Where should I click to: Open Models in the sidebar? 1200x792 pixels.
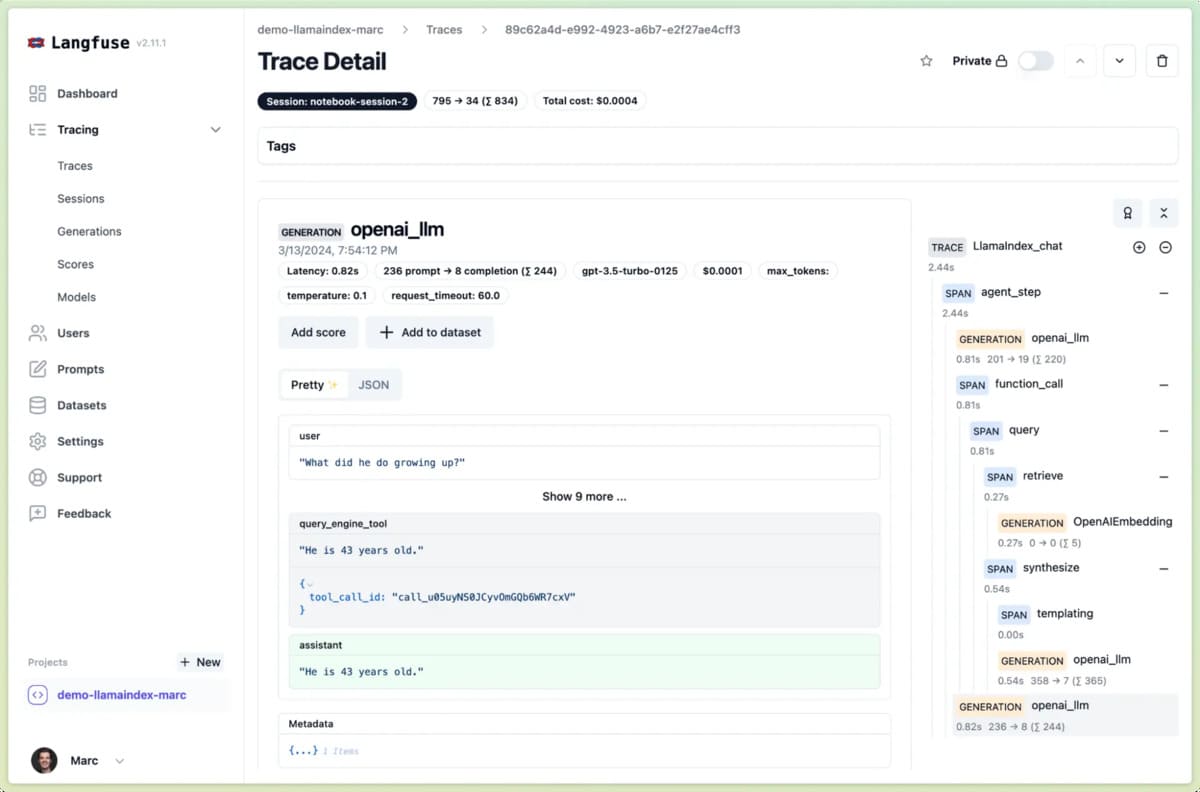(x=77, y=297)
